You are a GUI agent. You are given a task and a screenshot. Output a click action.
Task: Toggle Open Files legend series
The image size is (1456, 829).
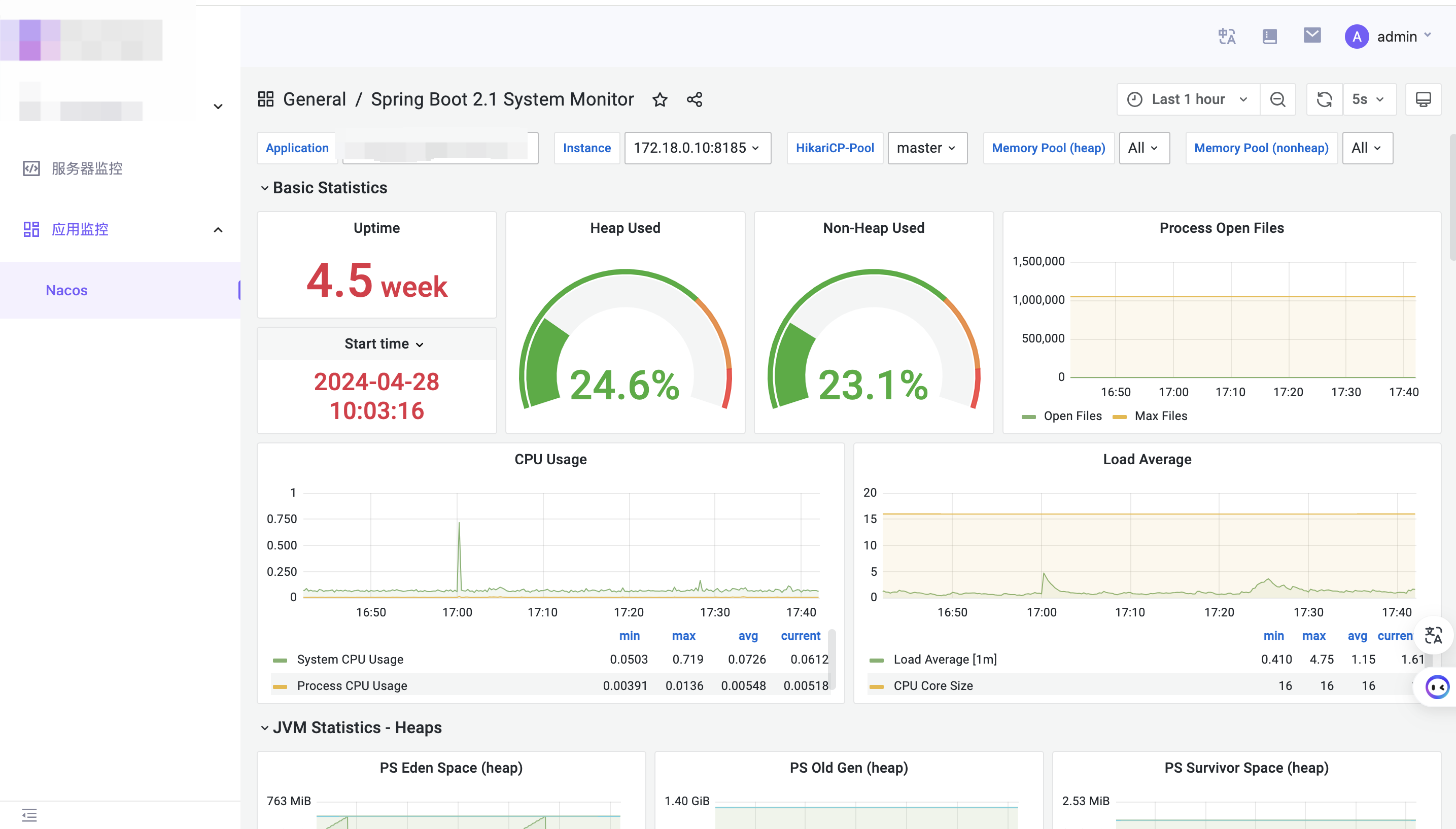[1072, 416]
